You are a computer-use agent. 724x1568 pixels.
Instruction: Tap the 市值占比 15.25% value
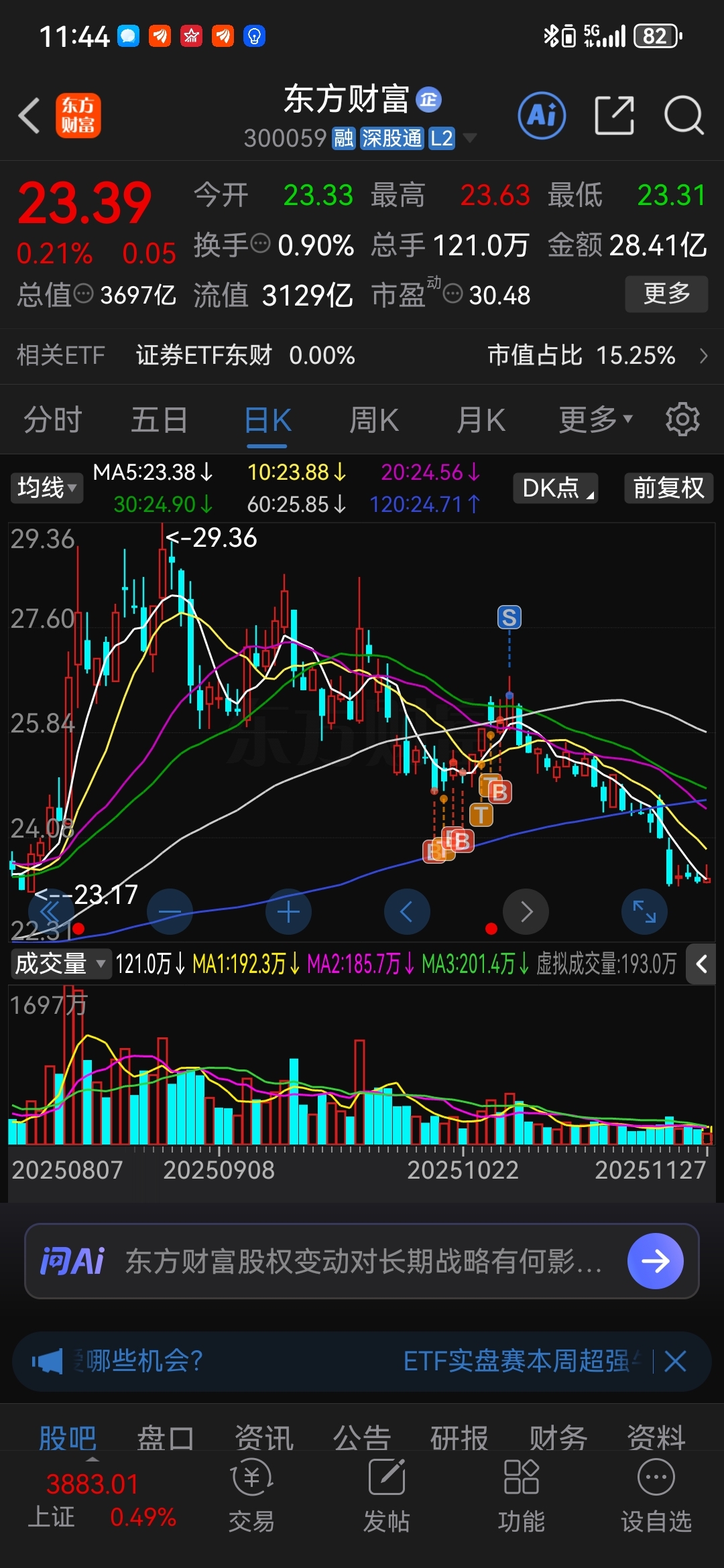(x=581, y=355)
